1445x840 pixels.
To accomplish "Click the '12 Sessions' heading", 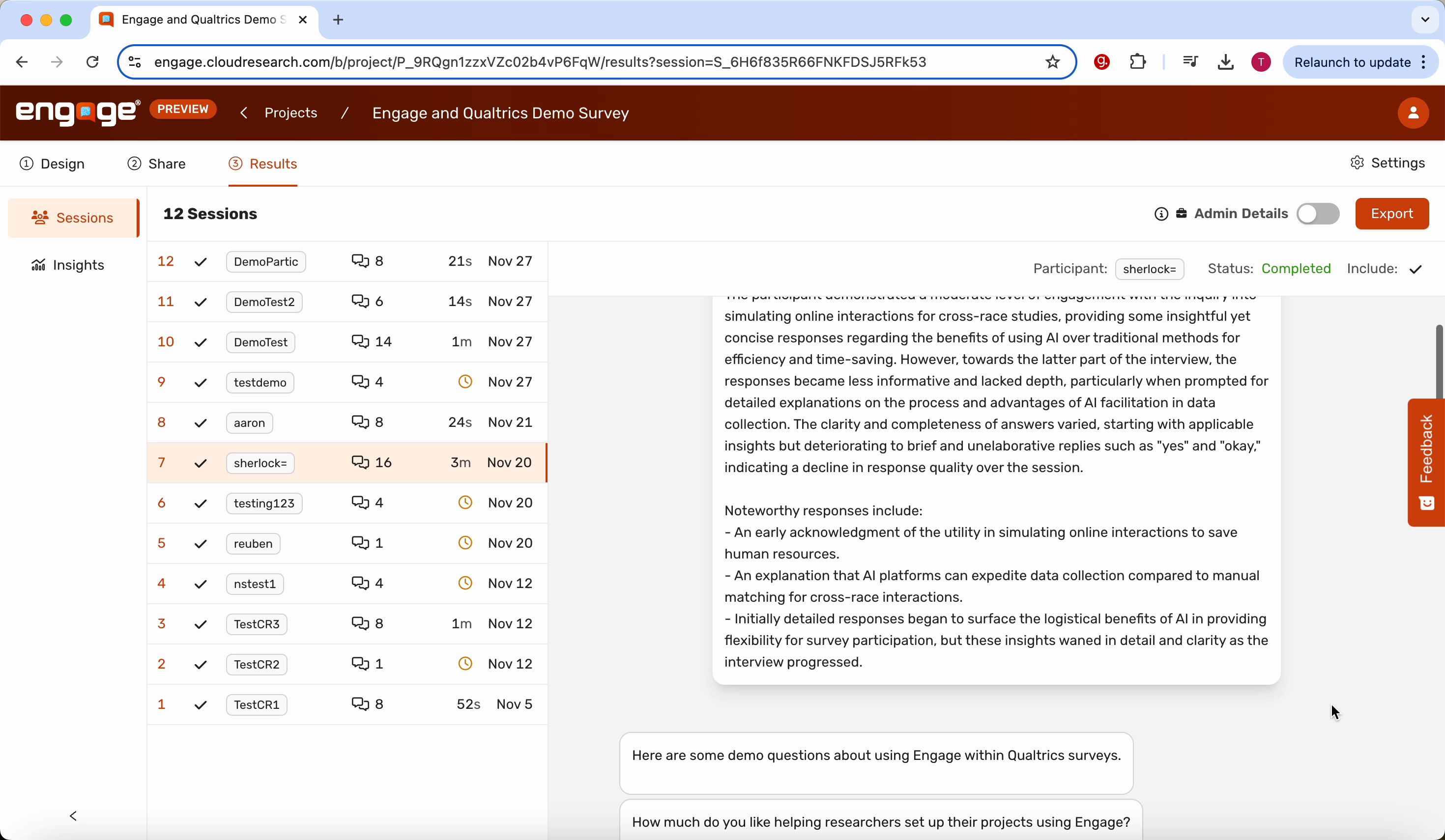I will [210, 214].
